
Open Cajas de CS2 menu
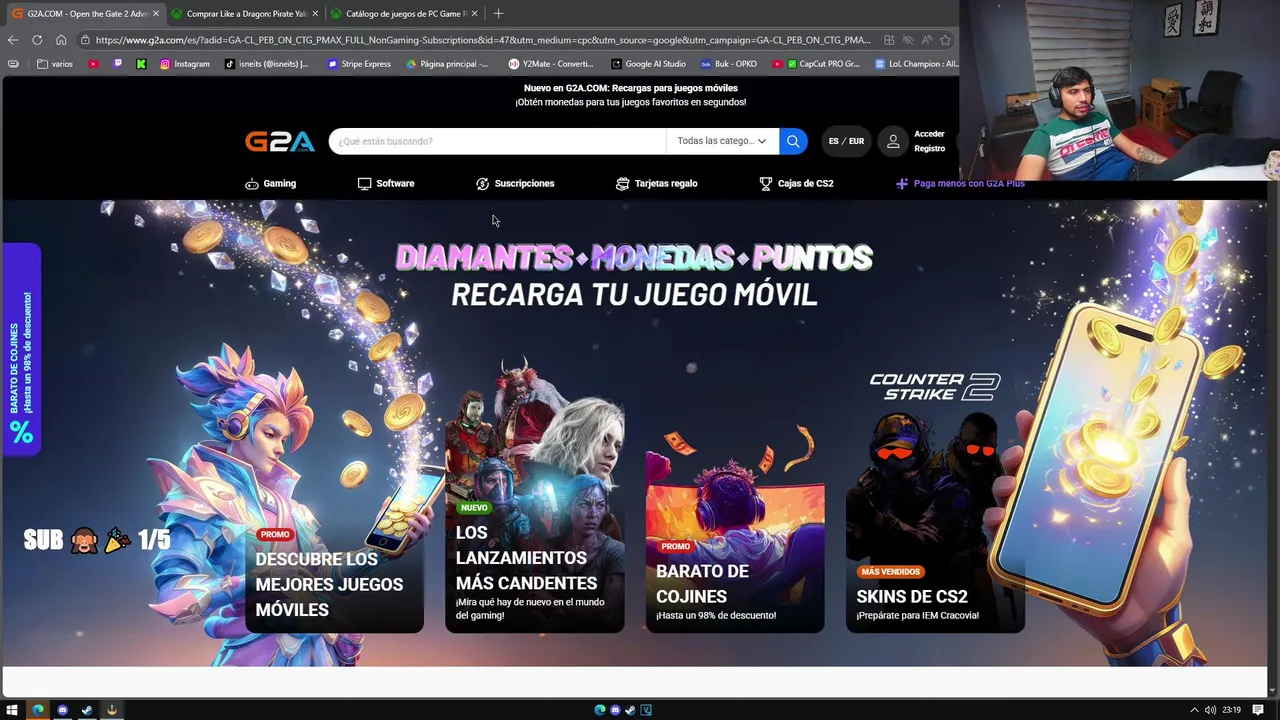coord(796,184)
